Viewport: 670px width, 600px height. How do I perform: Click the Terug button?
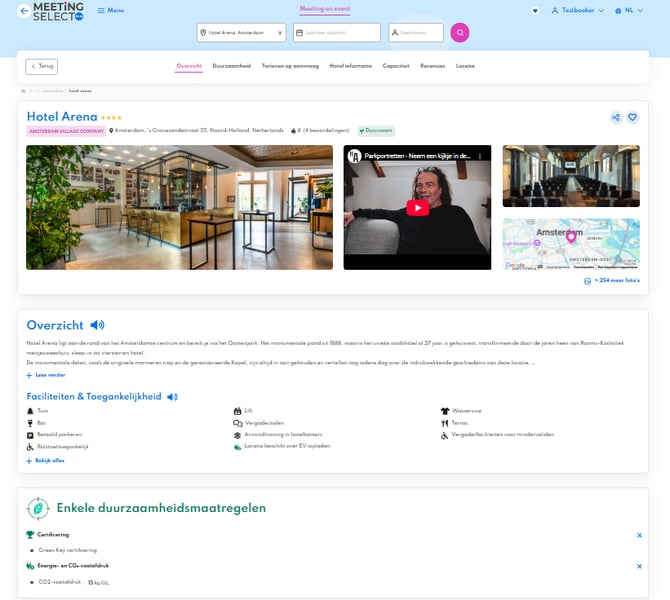[x=42, y=66]
